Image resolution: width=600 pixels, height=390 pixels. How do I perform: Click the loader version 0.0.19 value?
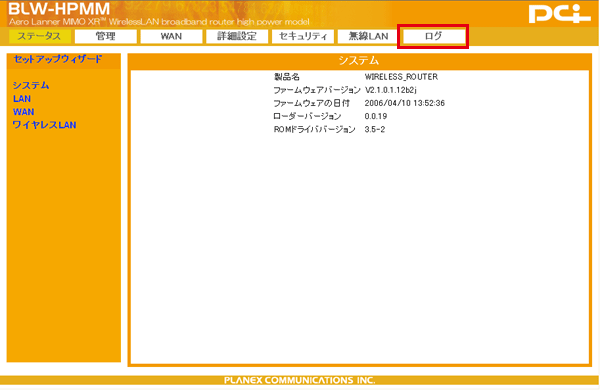(x=376, y=116)
